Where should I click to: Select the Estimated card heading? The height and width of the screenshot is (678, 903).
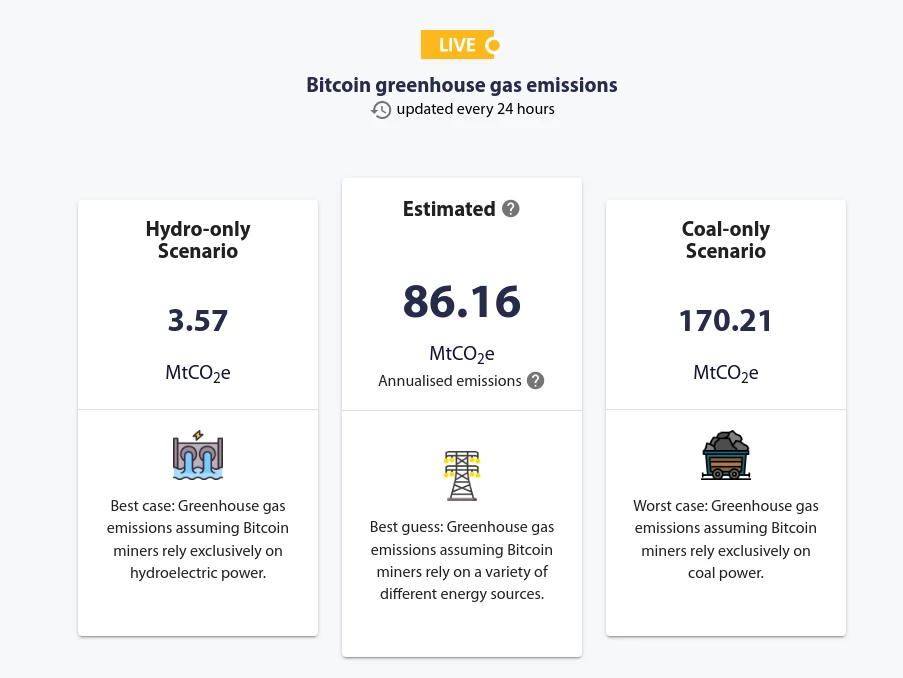448,209
